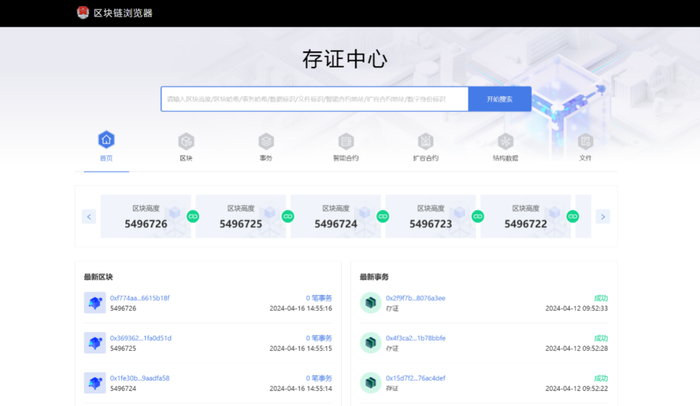
Task: Open the 扩容合约 hexagon icon
Action: (425, 142)
